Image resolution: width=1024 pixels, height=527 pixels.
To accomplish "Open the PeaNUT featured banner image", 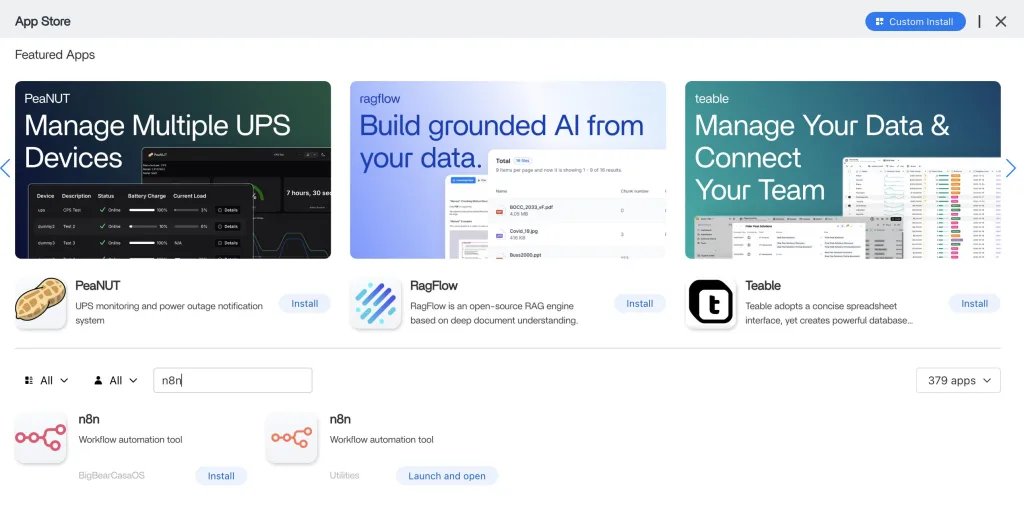I will coord(173,170).
